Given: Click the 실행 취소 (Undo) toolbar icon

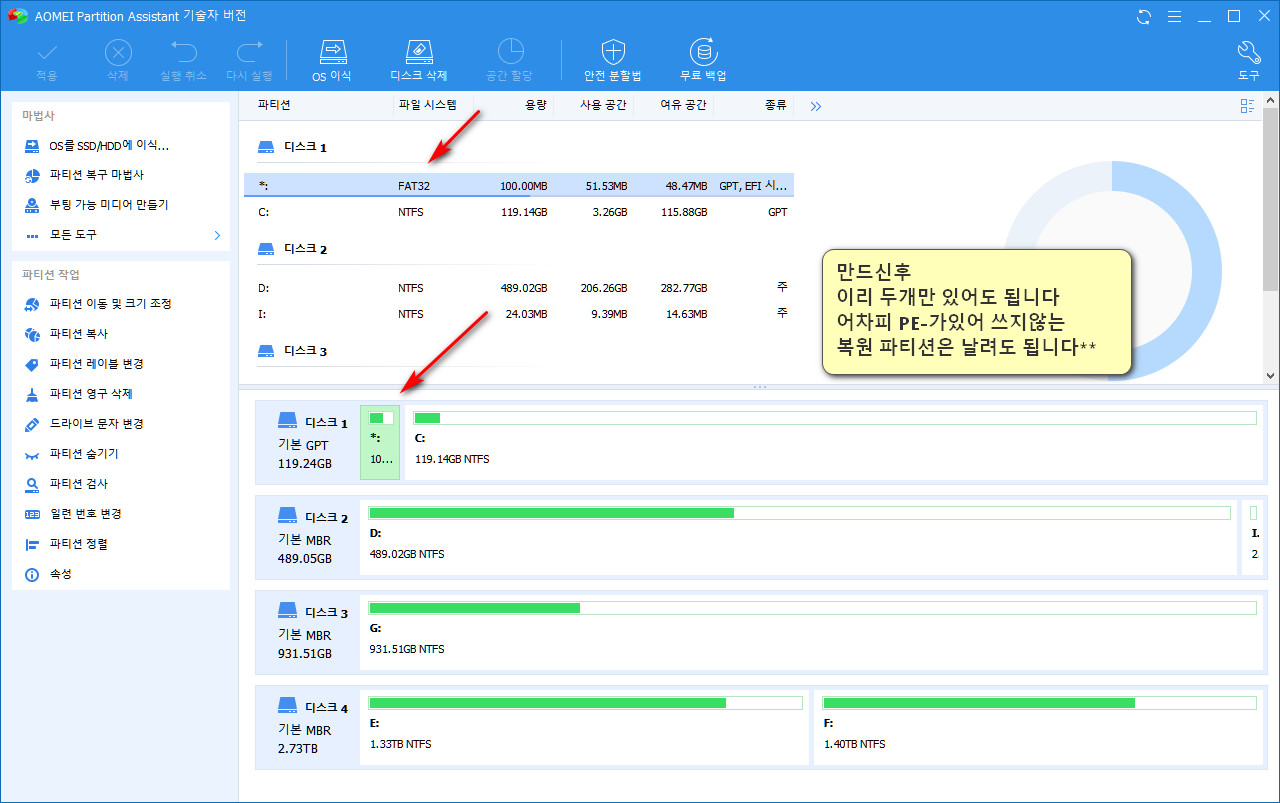Looking at the screenshot, I should 183,61.
